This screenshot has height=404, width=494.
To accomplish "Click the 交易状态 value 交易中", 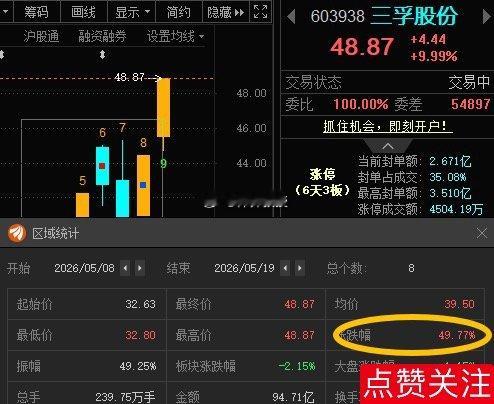I will pyautogui.click(x=469, y=82).
